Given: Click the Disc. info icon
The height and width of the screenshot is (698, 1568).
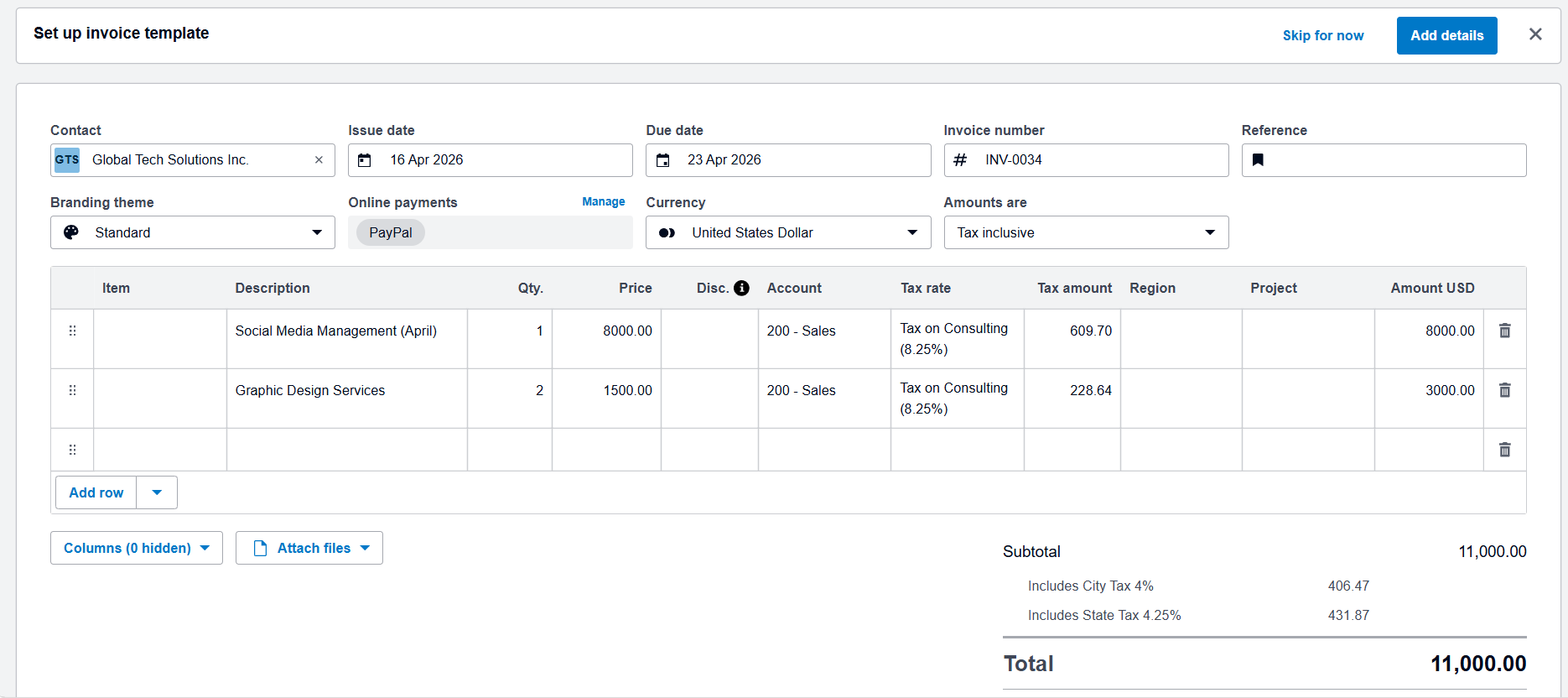Looking at the screenshot, I should pyautogui.click(x=741, y=288).
